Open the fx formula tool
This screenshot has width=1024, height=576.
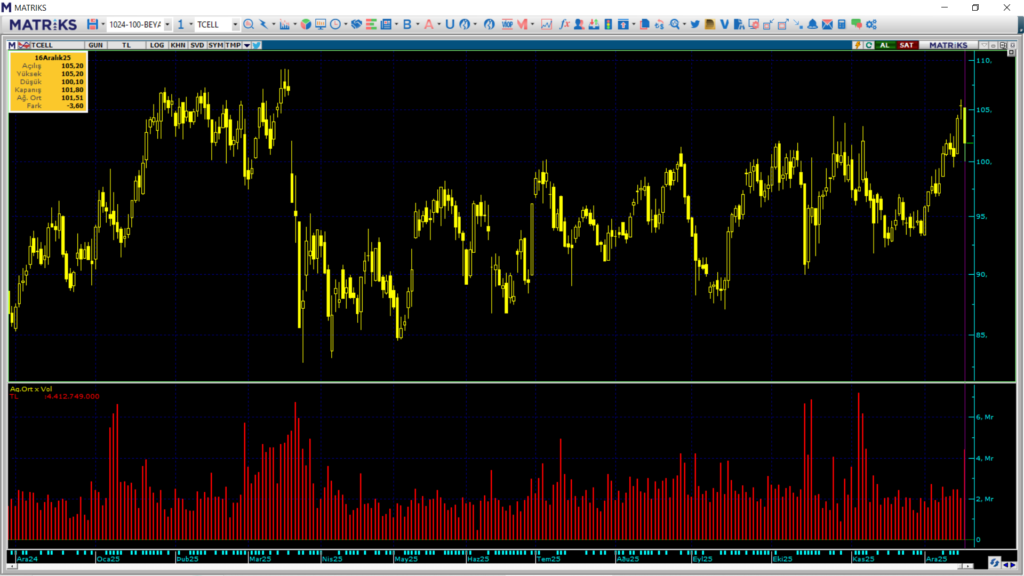(564, 24)
